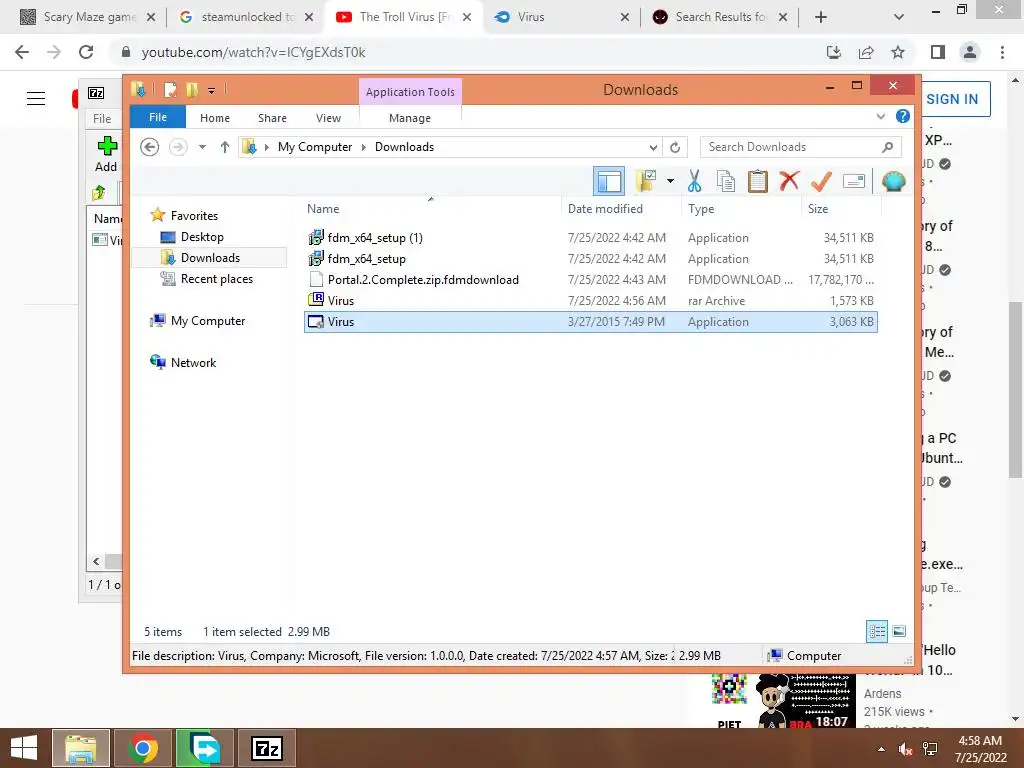This screenshot has height=768, width=1024.
Task: Click the orange checkmark Properties icon
Action: pos(821,181)
